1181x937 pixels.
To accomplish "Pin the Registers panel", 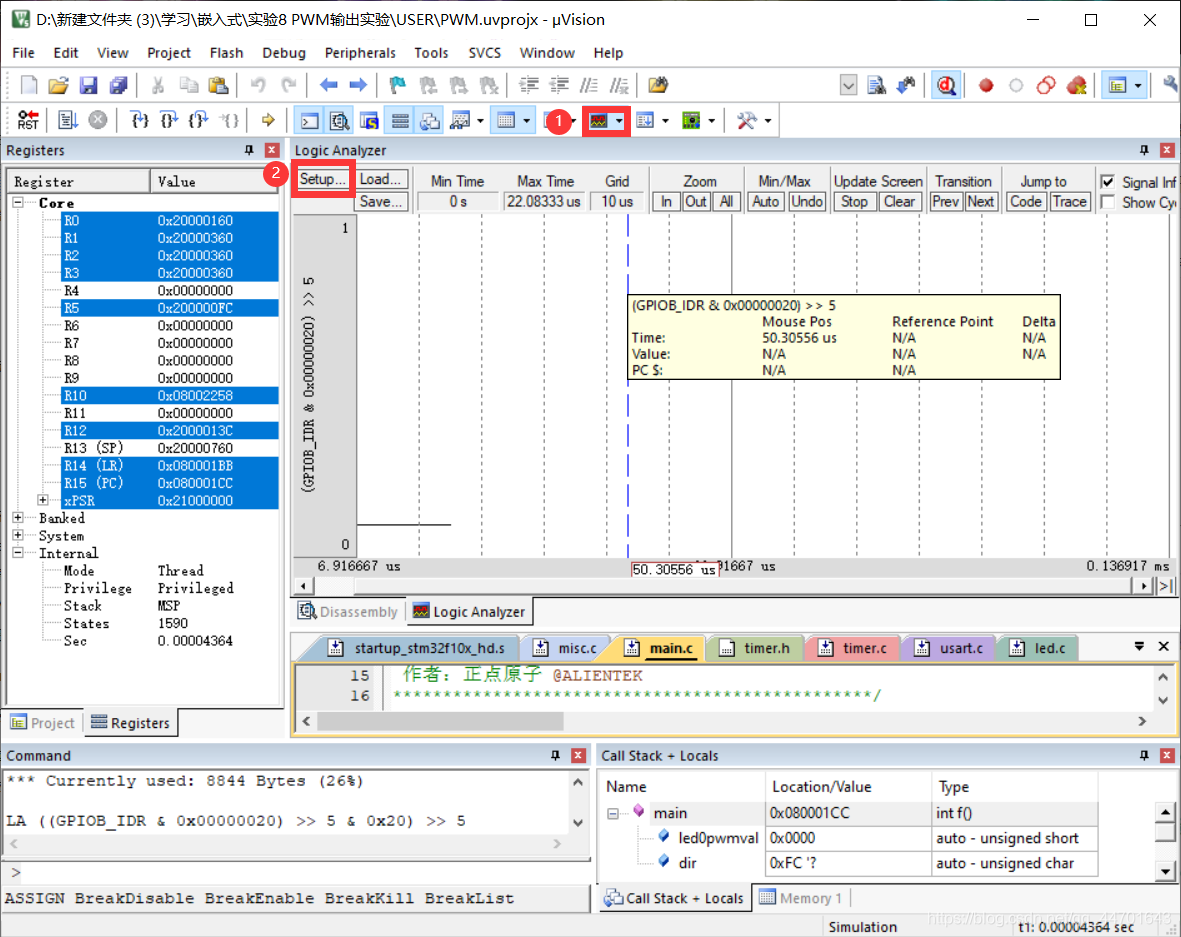I will 249,150.
